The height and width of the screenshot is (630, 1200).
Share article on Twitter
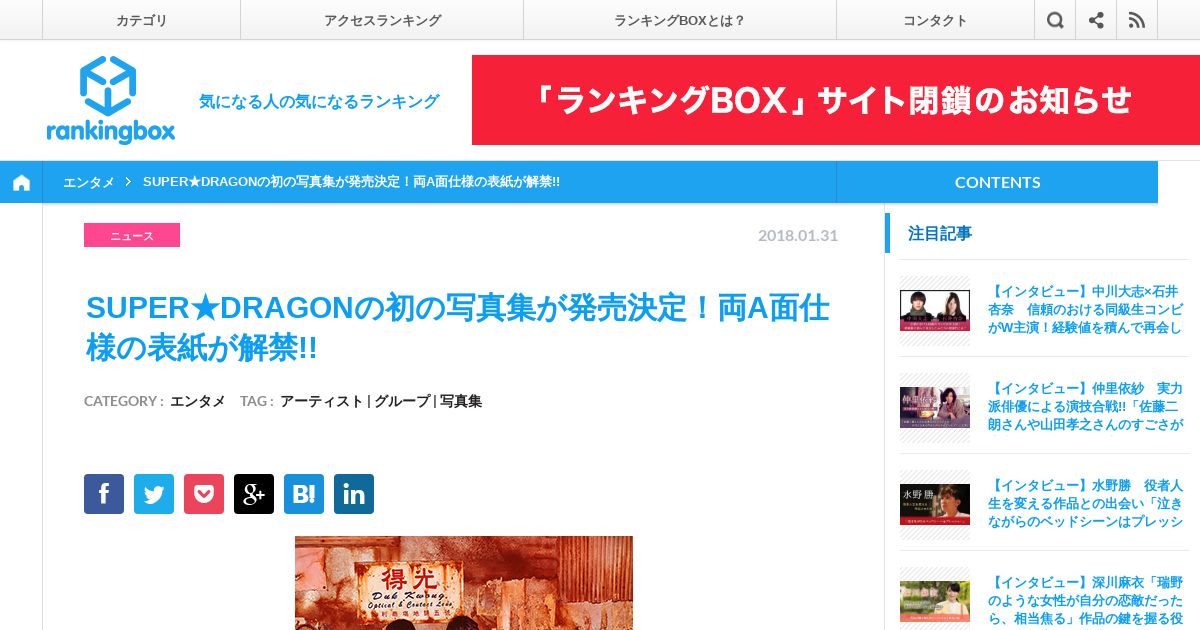[154, 494]
